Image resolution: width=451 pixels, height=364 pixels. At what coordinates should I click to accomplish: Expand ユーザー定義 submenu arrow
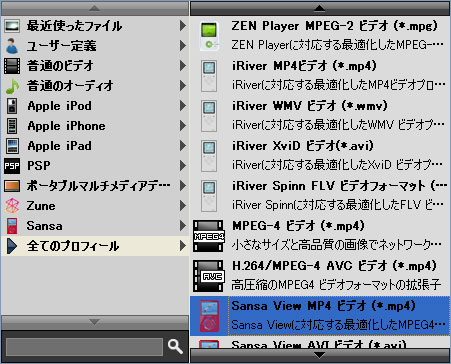[x=182, y=46]
